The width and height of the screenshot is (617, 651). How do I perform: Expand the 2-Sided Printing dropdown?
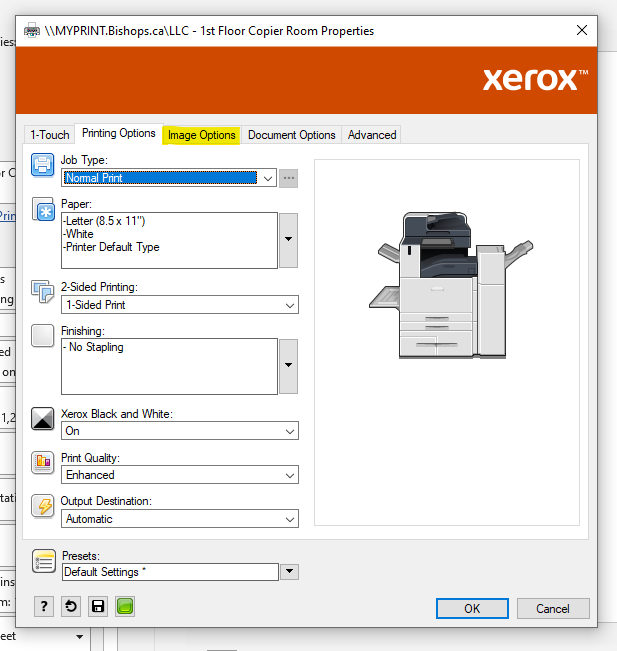click(289, 305)
